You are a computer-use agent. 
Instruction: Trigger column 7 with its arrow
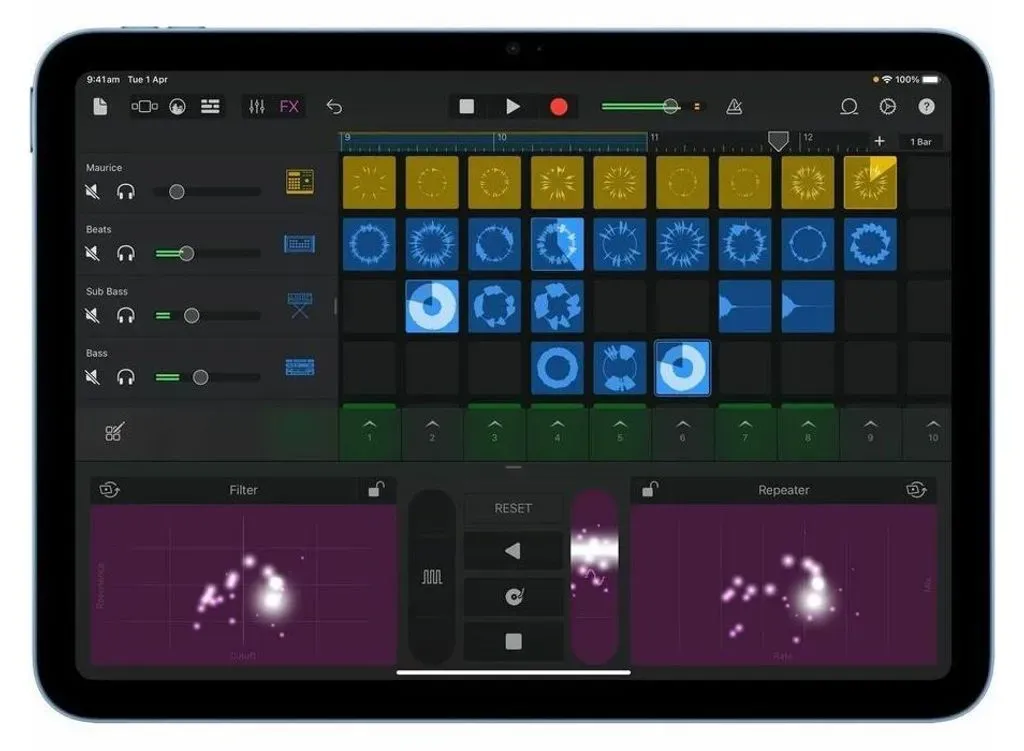[745, 431]
